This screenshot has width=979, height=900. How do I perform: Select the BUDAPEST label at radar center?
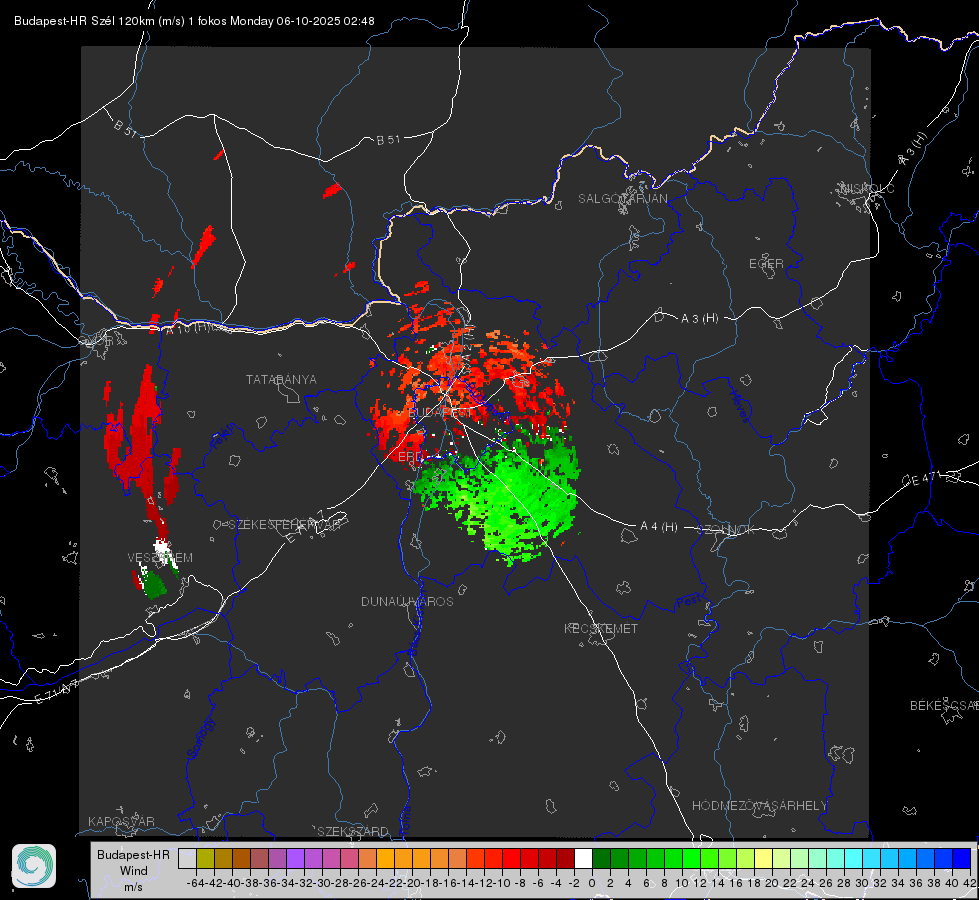click(x=440, y=412)
